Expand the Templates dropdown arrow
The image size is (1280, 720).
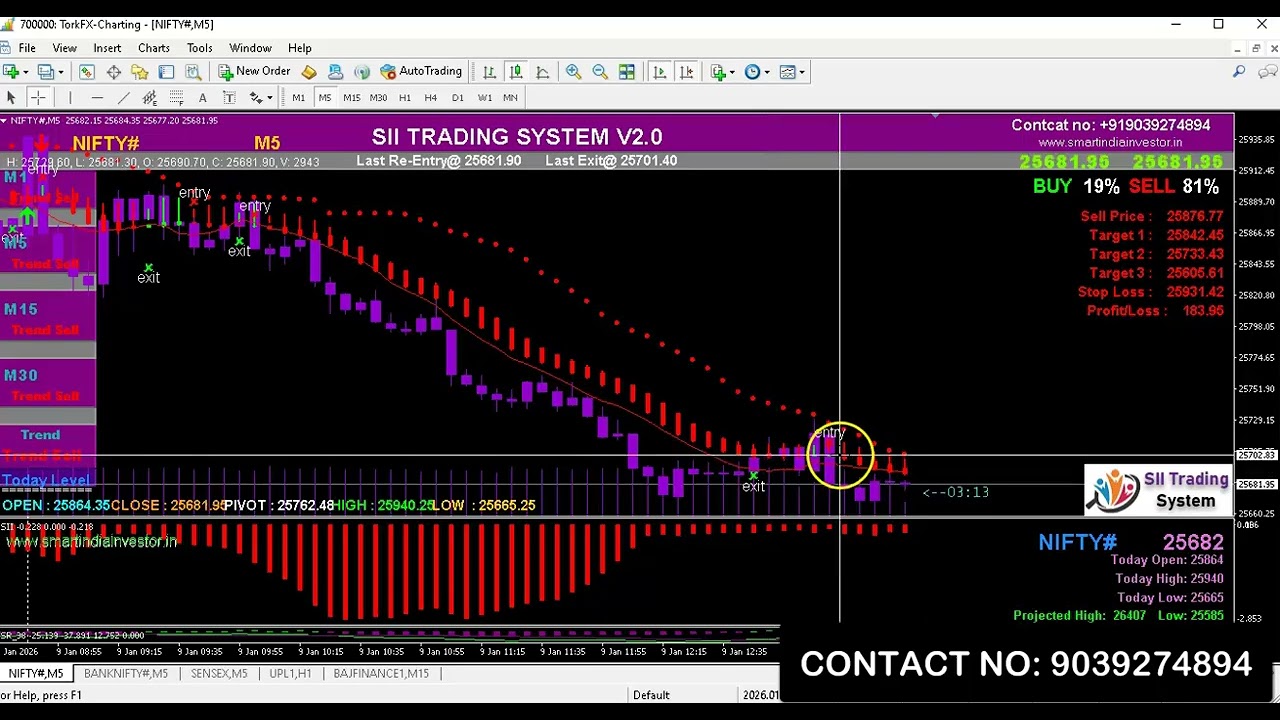coord(801,72)
